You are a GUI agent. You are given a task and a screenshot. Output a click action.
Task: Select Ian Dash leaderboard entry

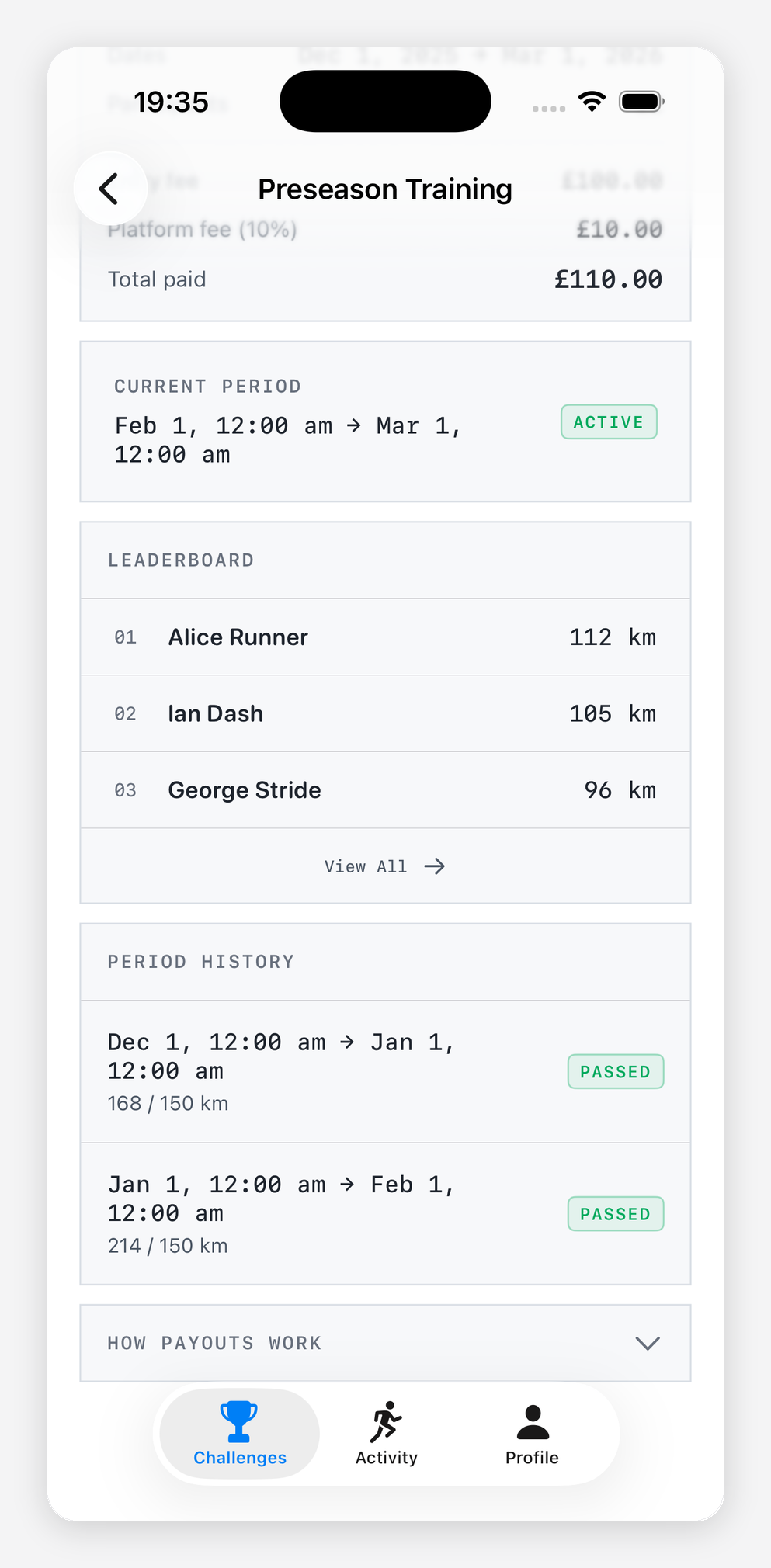click(x=385, y=713)
